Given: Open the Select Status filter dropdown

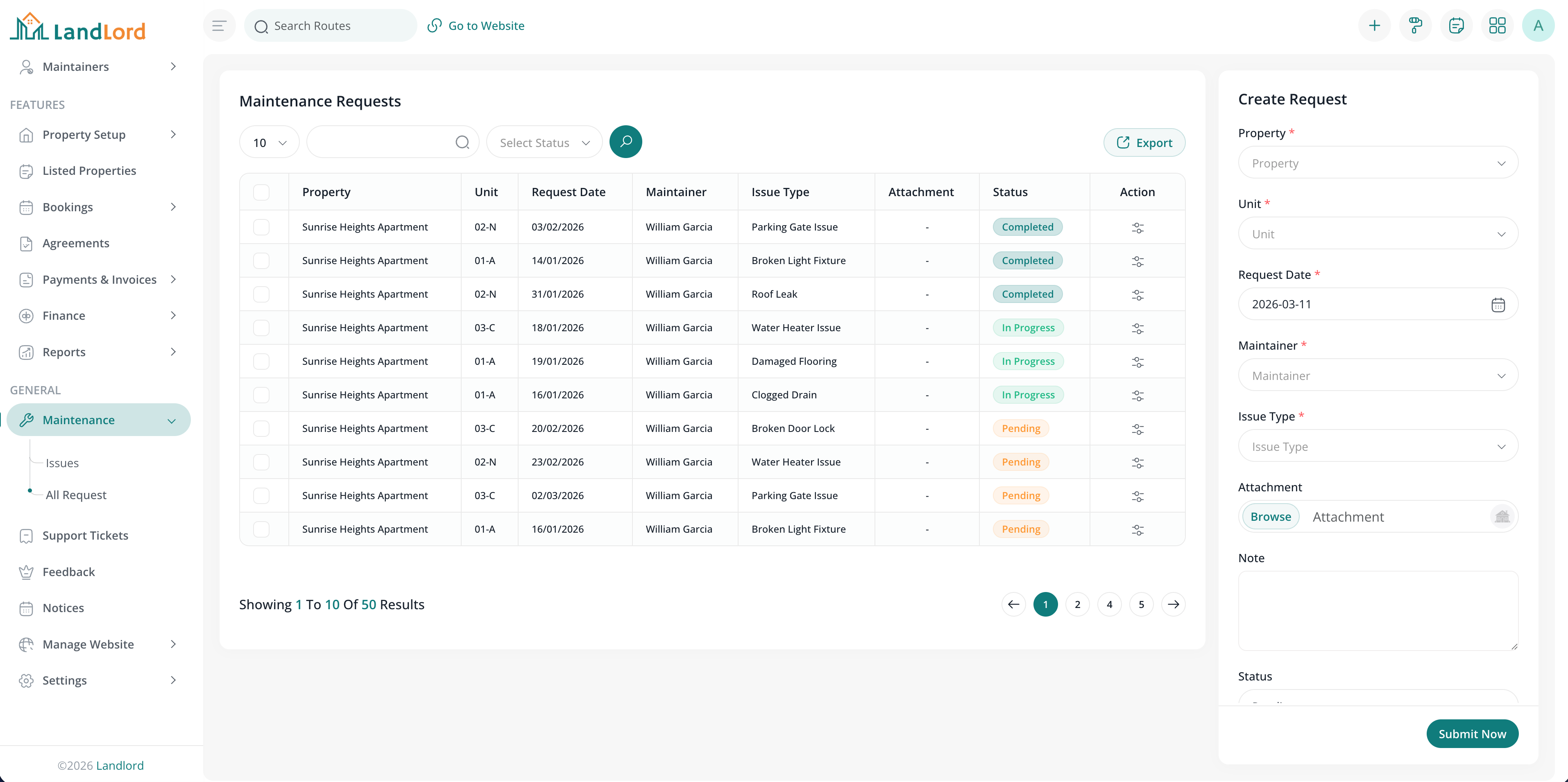Looking at the screenshot, I should tap(544, 142).
